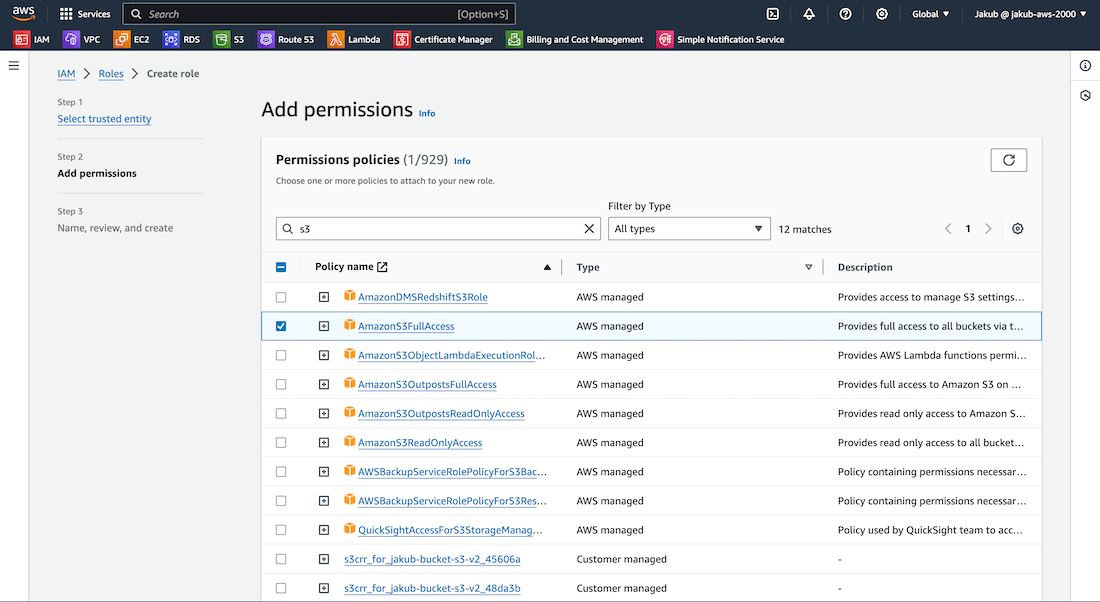Clear the s3 search filter
This screenshot has height=602, width=1100.
589,229
